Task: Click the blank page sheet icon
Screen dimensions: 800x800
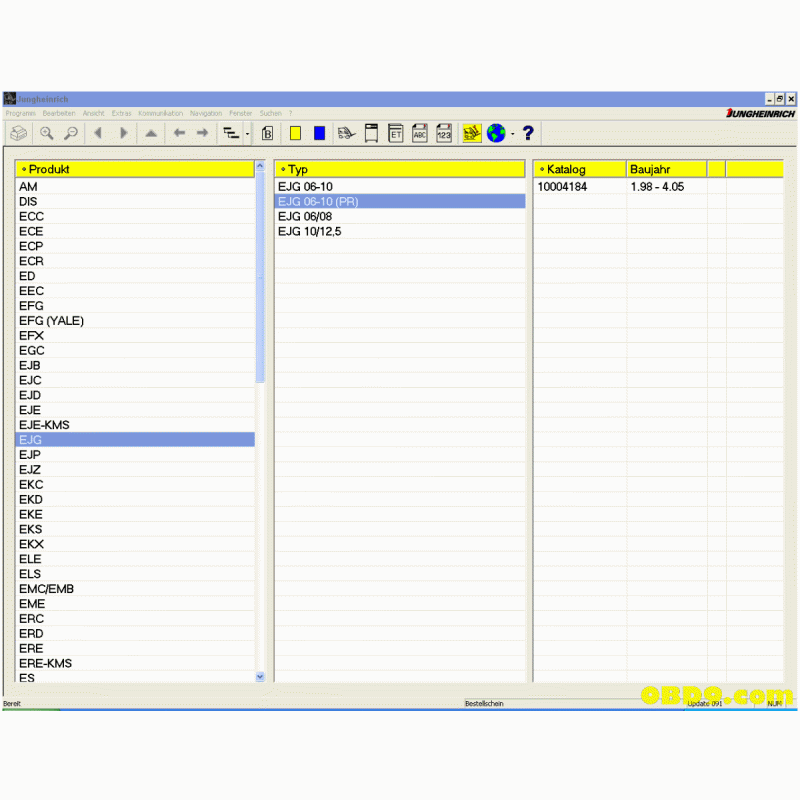Action: tap(371, 134)
